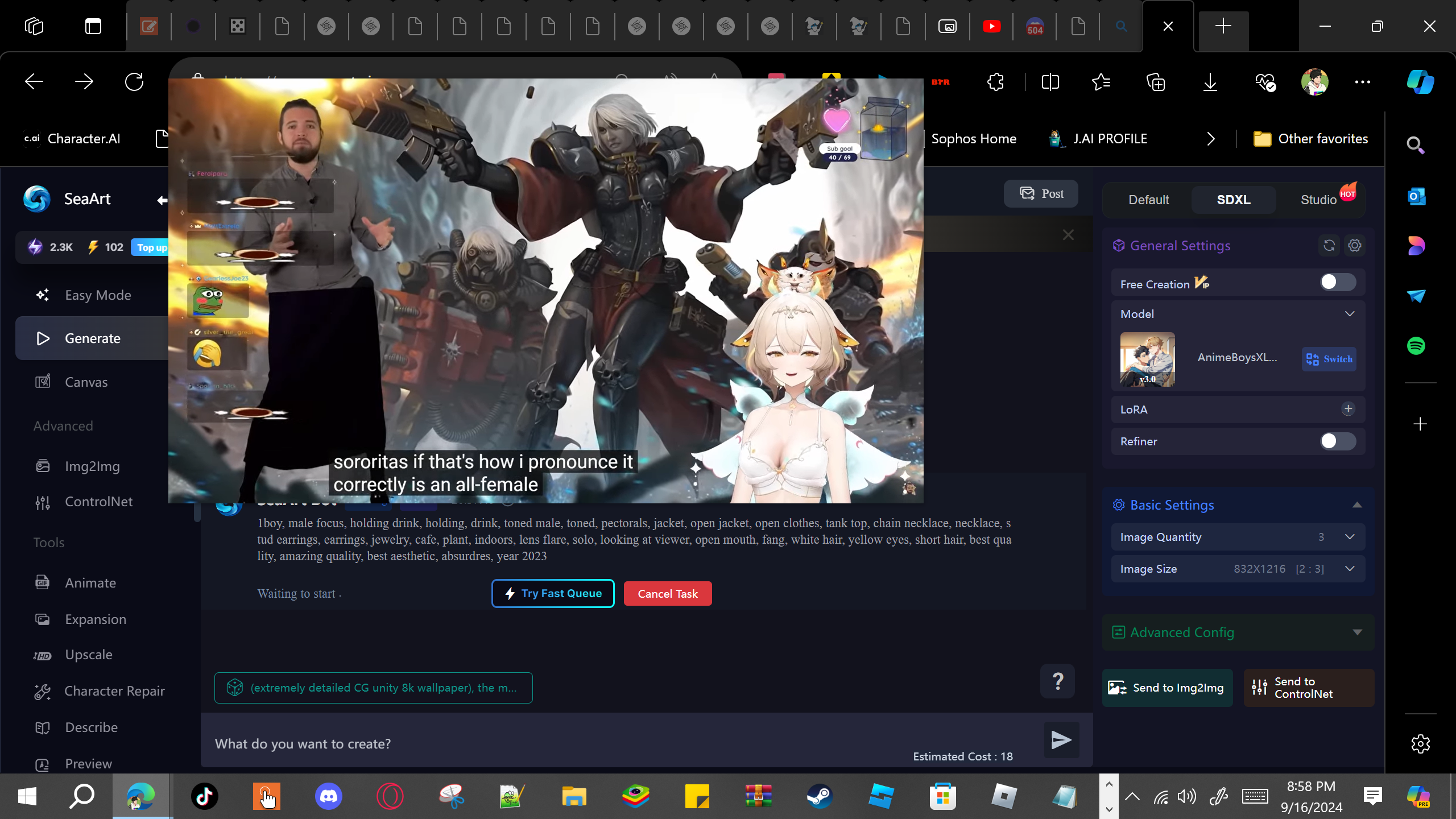The image size is (1456, 819).
Task: Open the Character.AI bookmark
Action: (72, 139)
